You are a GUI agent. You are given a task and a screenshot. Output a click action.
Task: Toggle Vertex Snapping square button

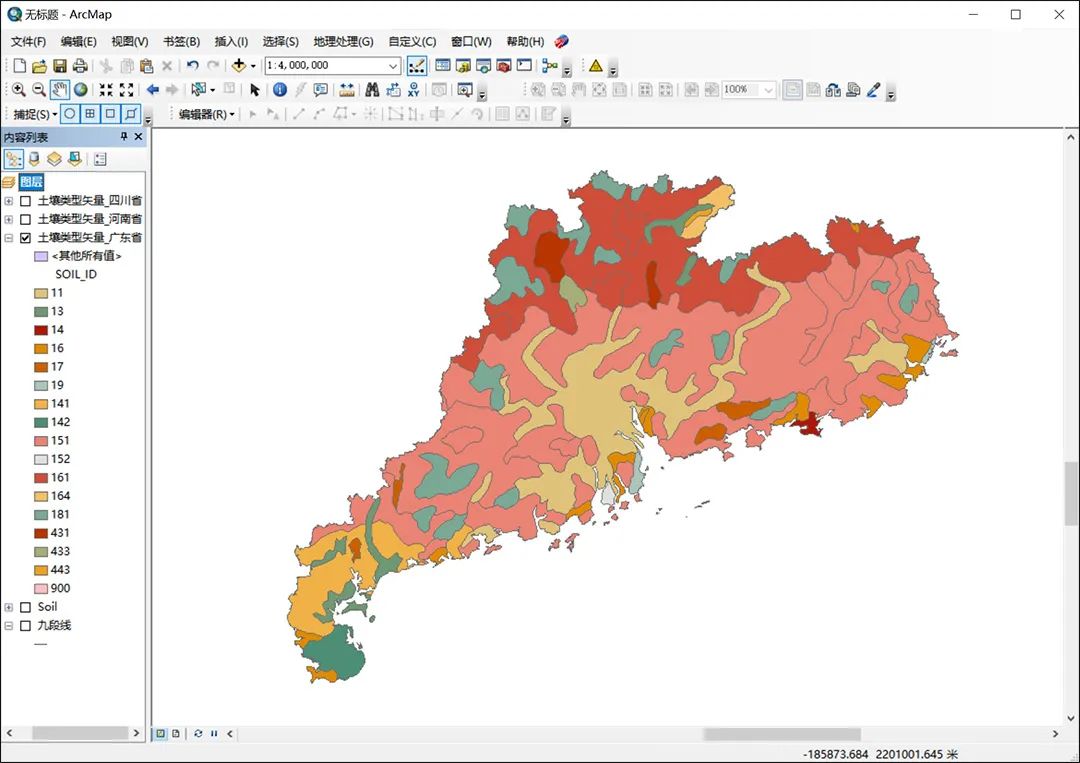pyautogui.click(x=110, y=114)
